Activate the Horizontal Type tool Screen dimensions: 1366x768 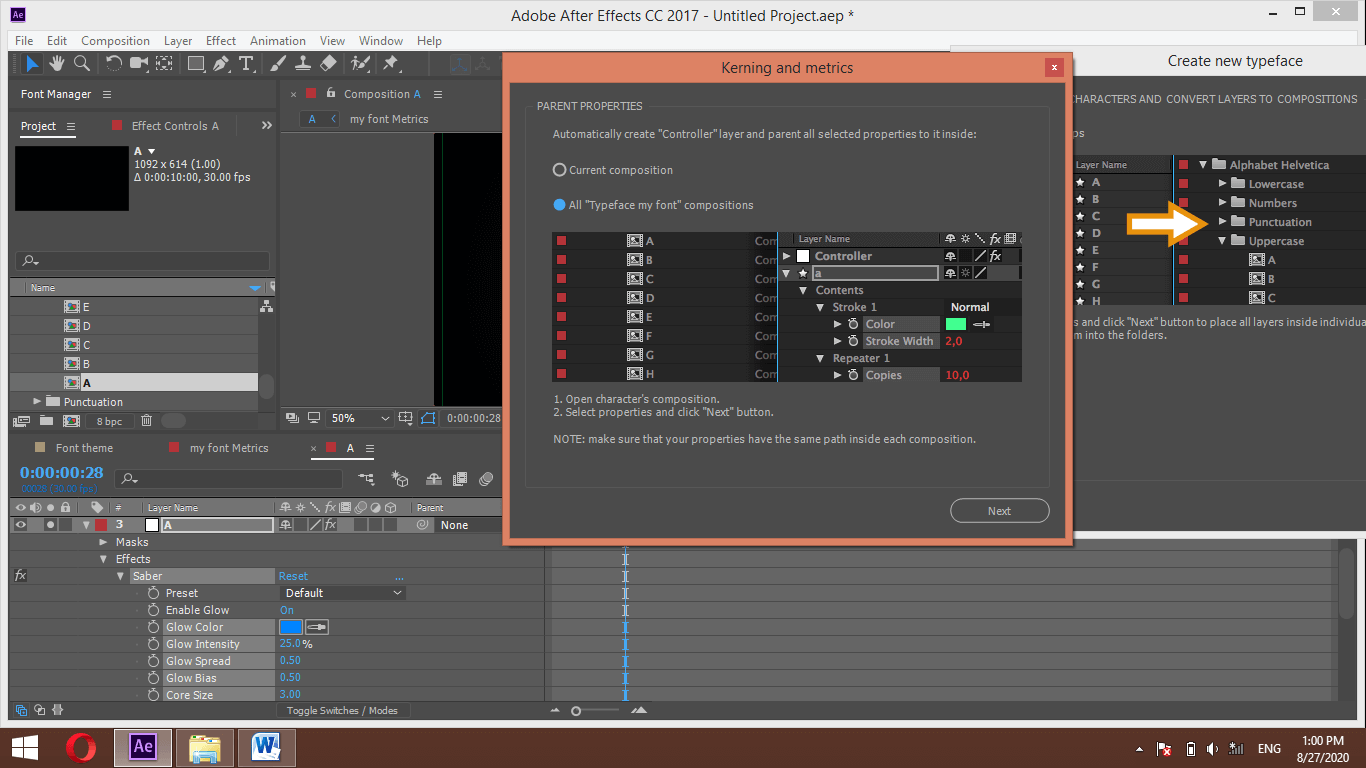248,63
